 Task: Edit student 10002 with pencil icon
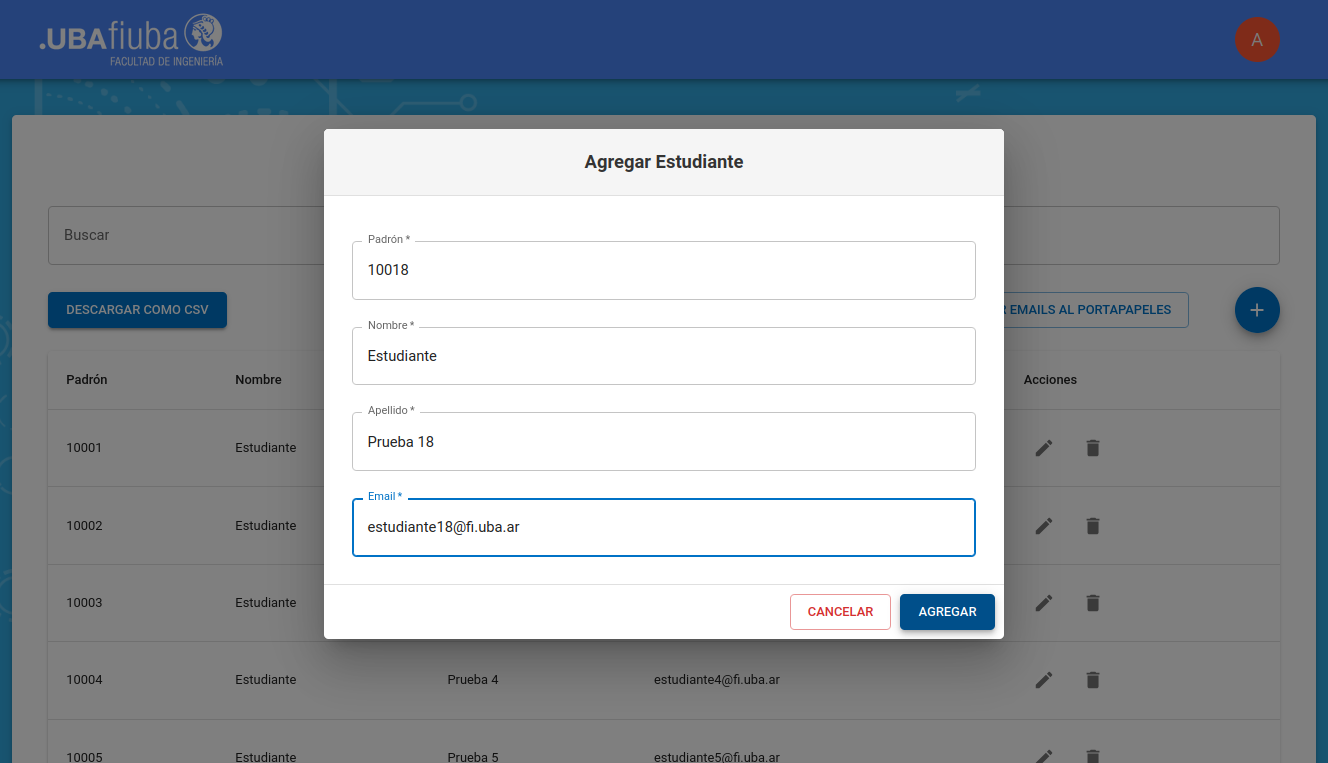(1043, 526)
